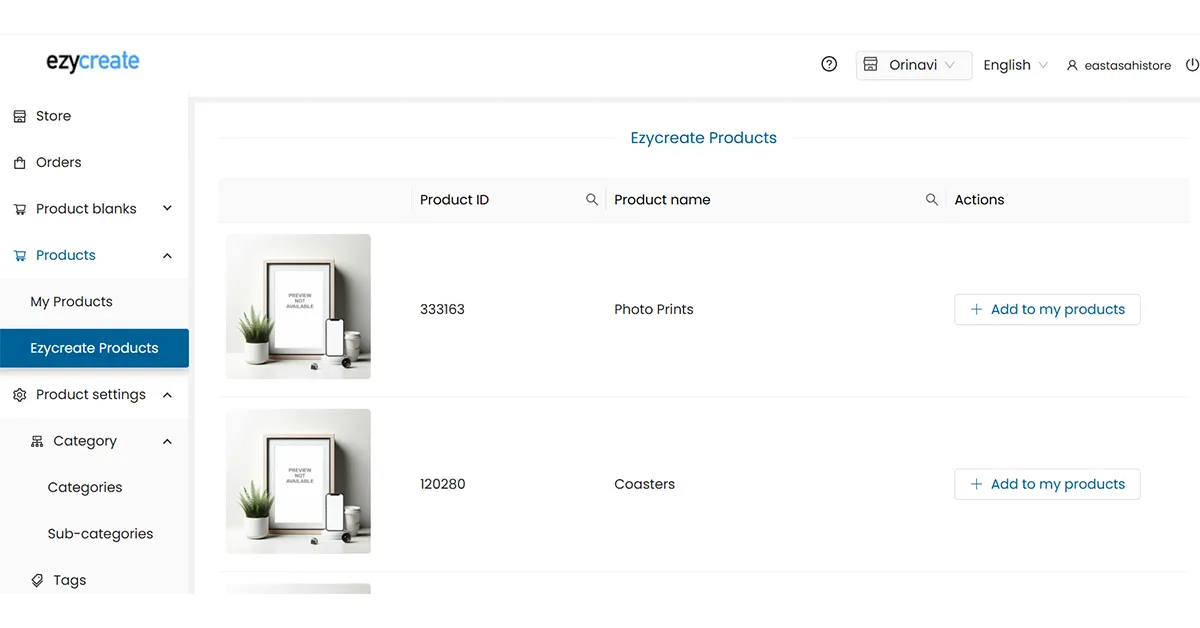Click the Orders bag icon
The image size is (1200, 628).
20,162
